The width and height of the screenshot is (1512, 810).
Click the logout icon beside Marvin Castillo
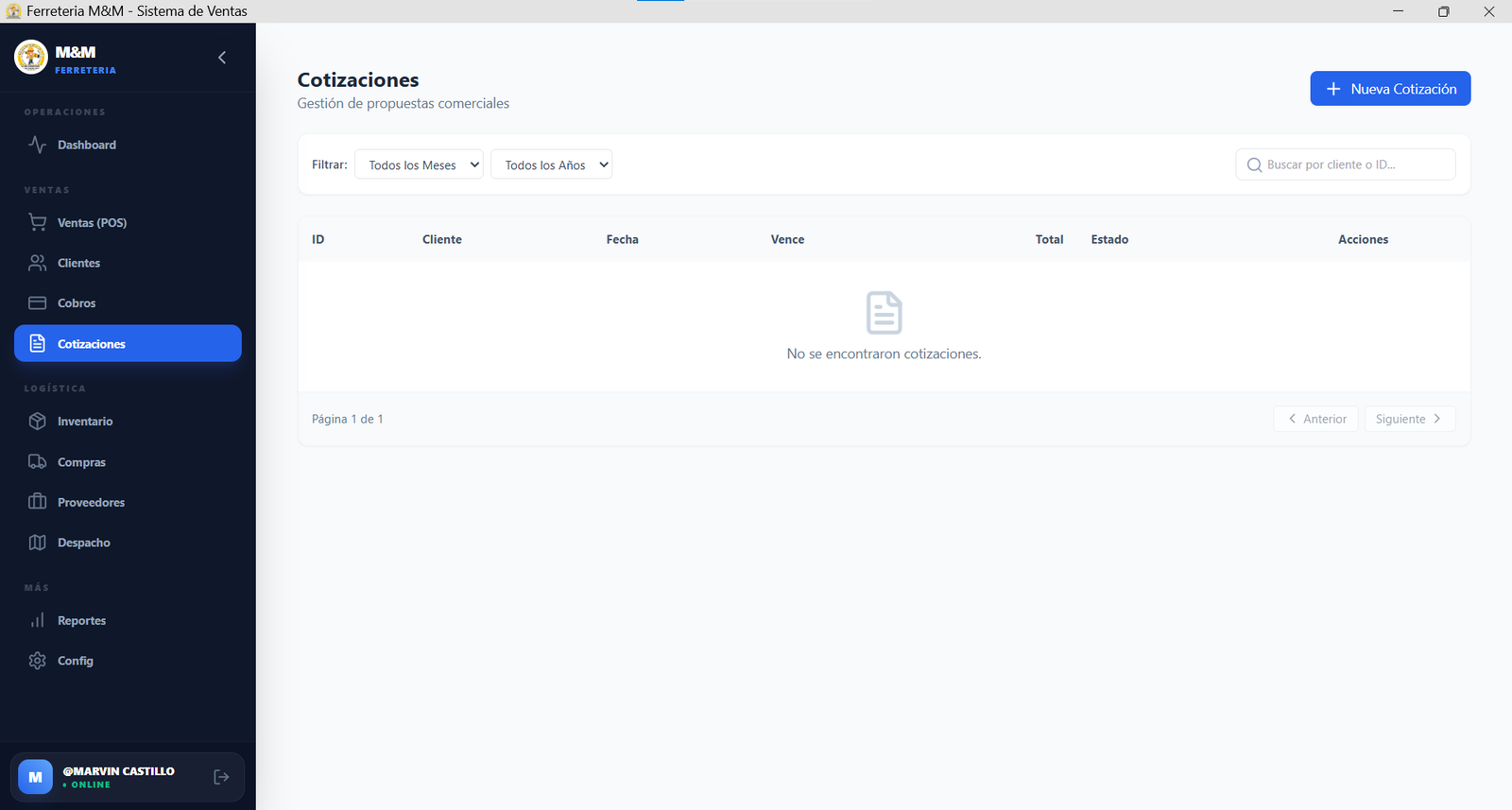221,777
